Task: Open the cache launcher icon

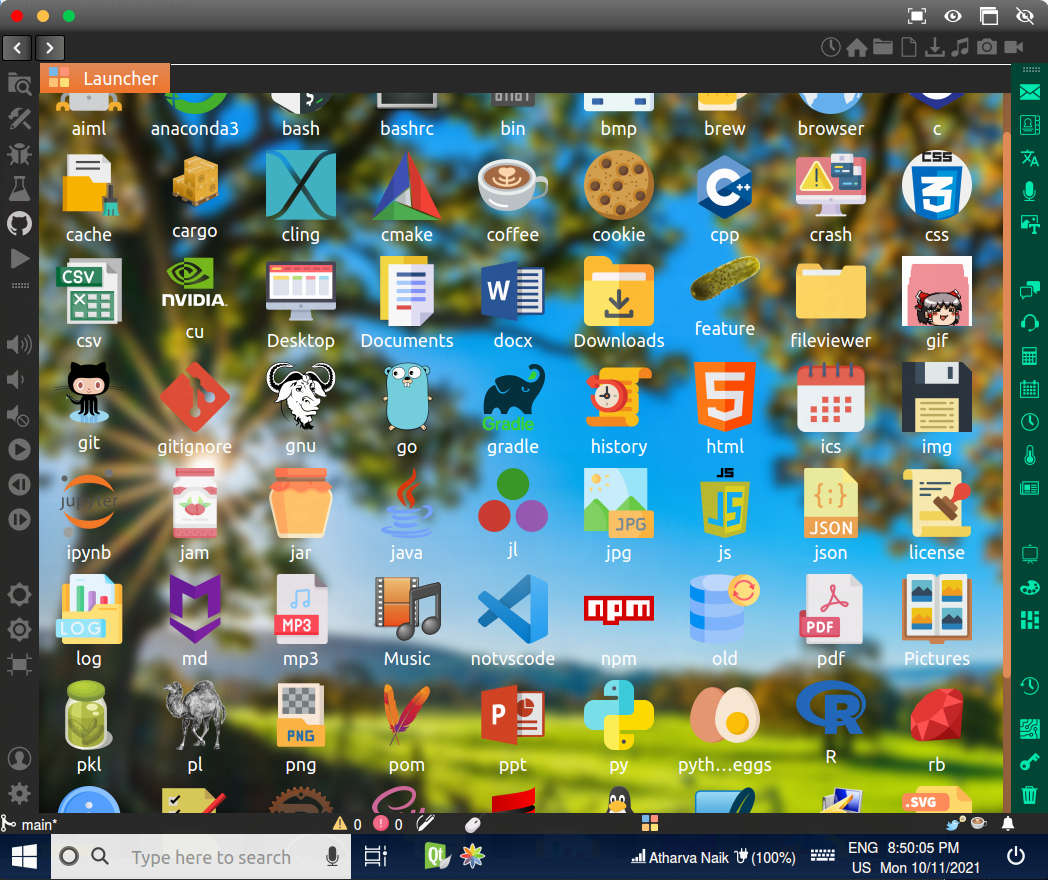Action: tap(89, 185)
